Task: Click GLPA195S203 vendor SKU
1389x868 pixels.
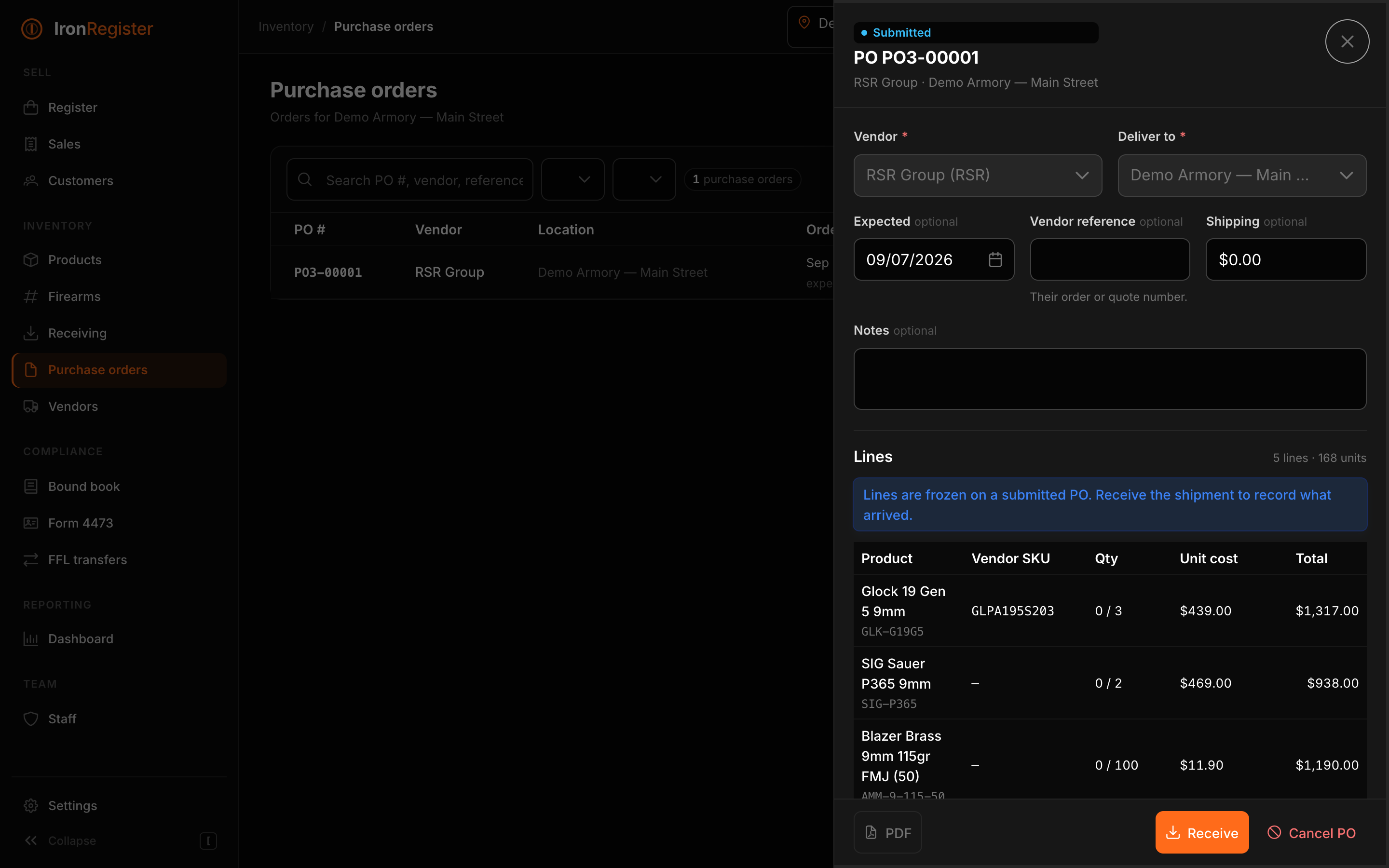Action: click(1012, 611)
